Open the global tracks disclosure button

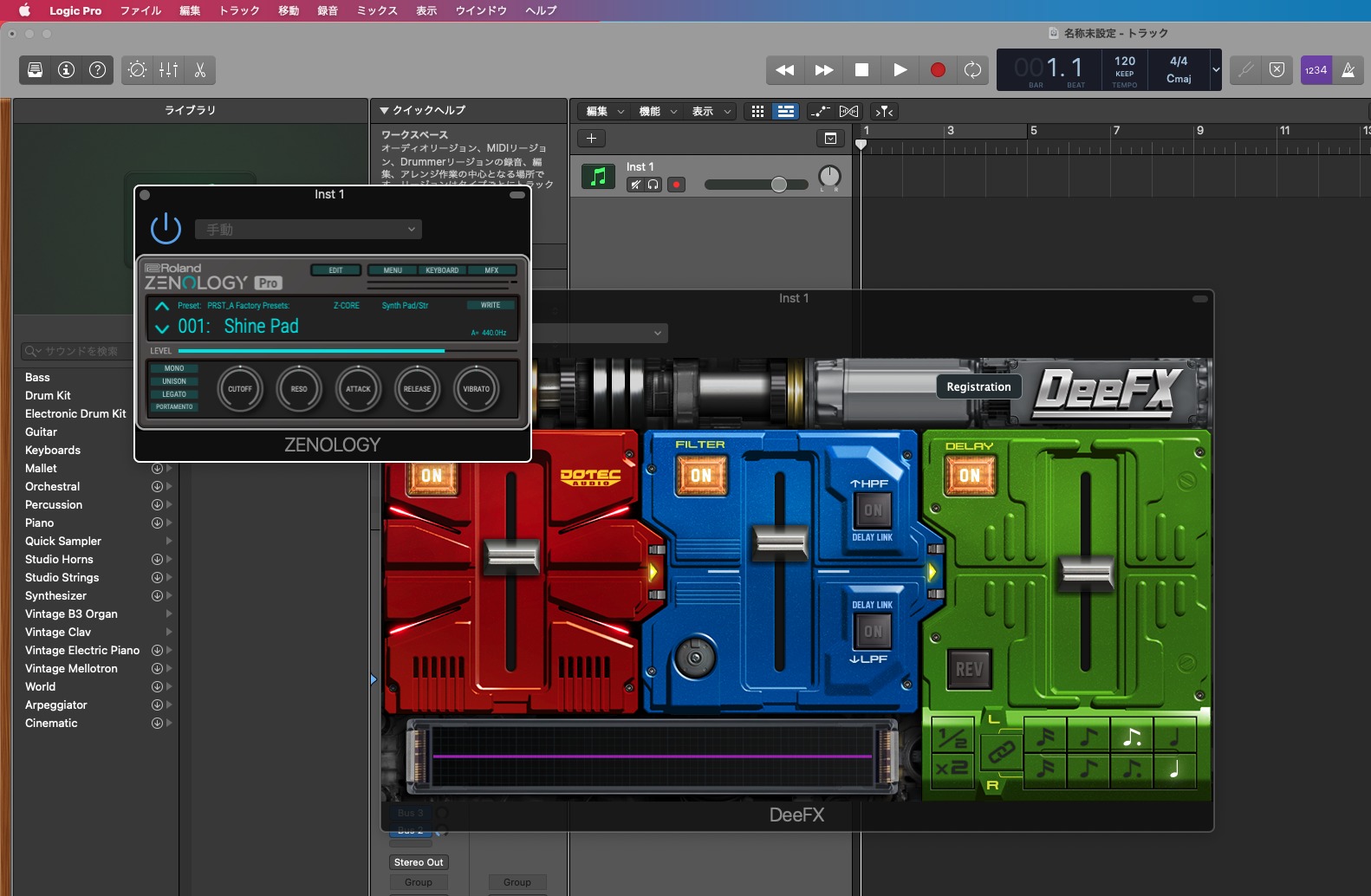830,138
